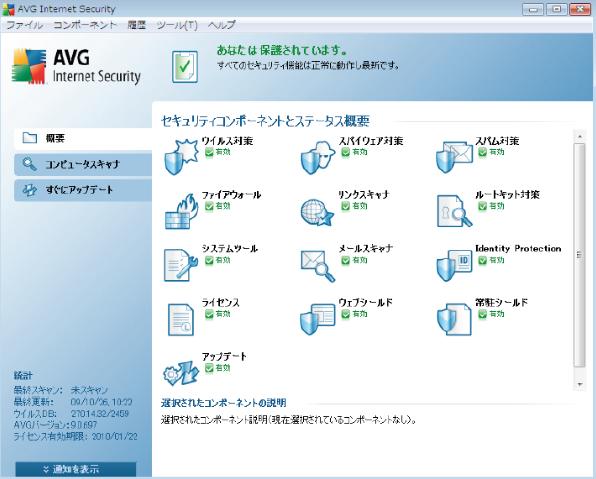
Task: Click the ウェブシールド component icon
Action: (x=318, y=319)
